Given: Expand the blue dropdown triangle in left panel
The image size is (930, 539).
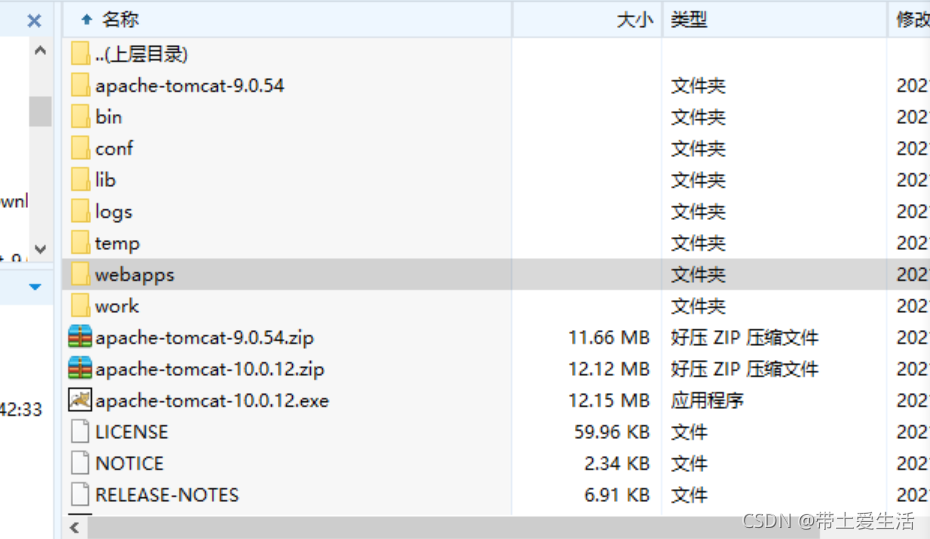Looking at the screenshot, I should tap(35, 287).
